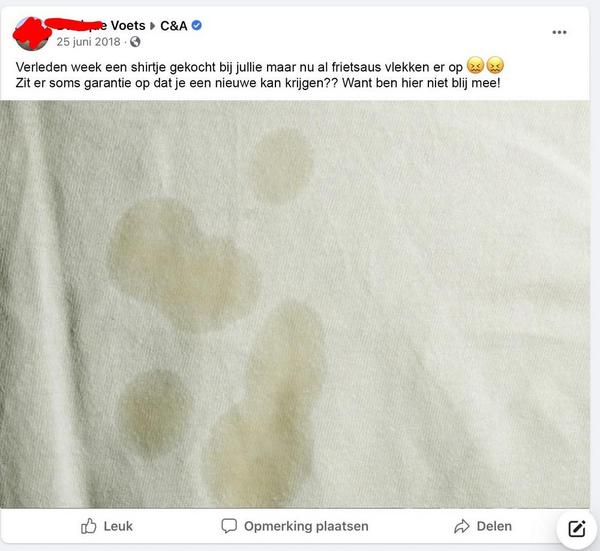The height and width of the screenshot is (551, 600).
Task: Click the blue verified badge beside C&A
Action: 197,26
